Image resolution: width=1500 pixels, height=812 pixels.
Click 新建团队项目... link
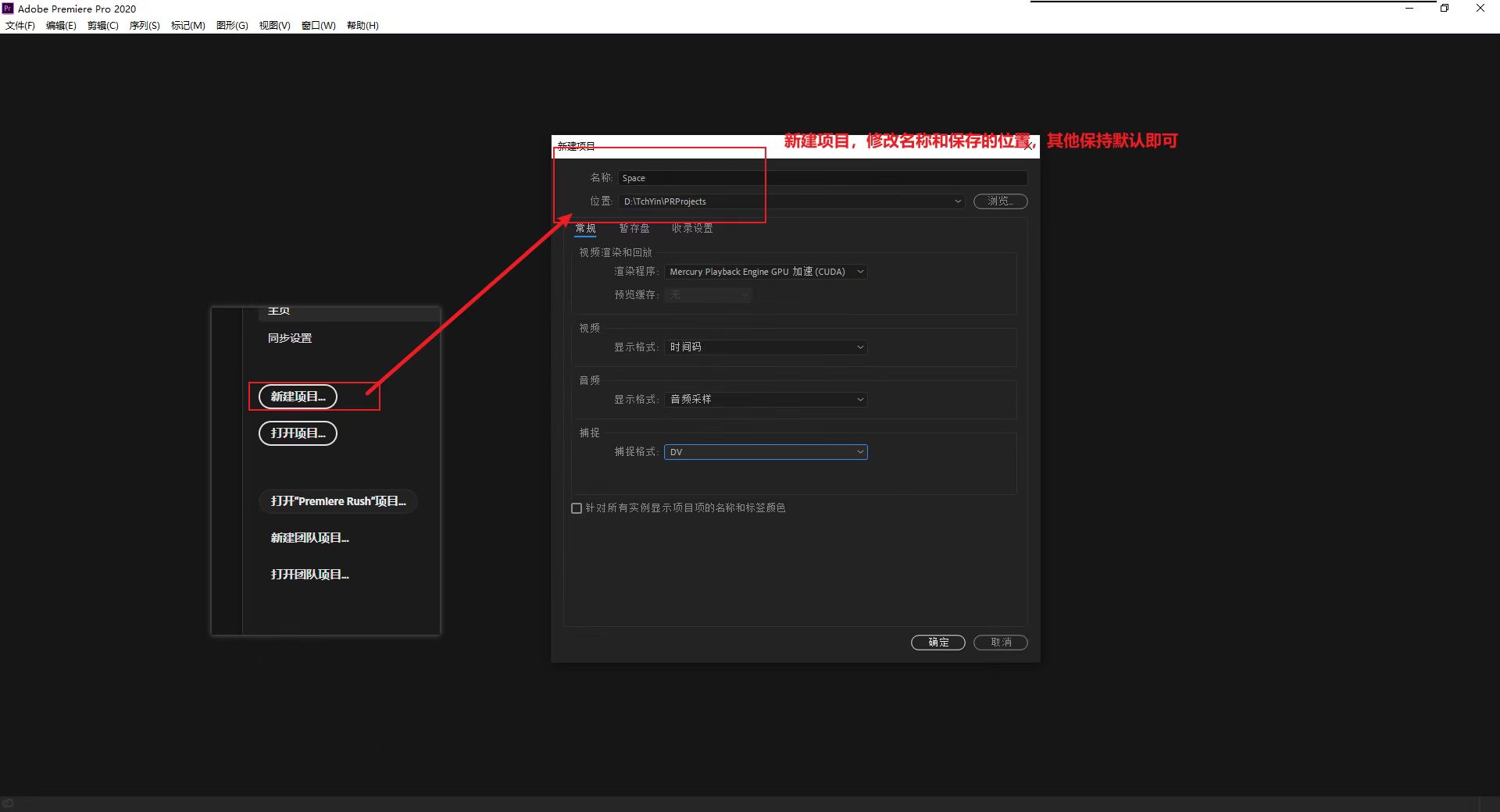click(x=309, y=538)
